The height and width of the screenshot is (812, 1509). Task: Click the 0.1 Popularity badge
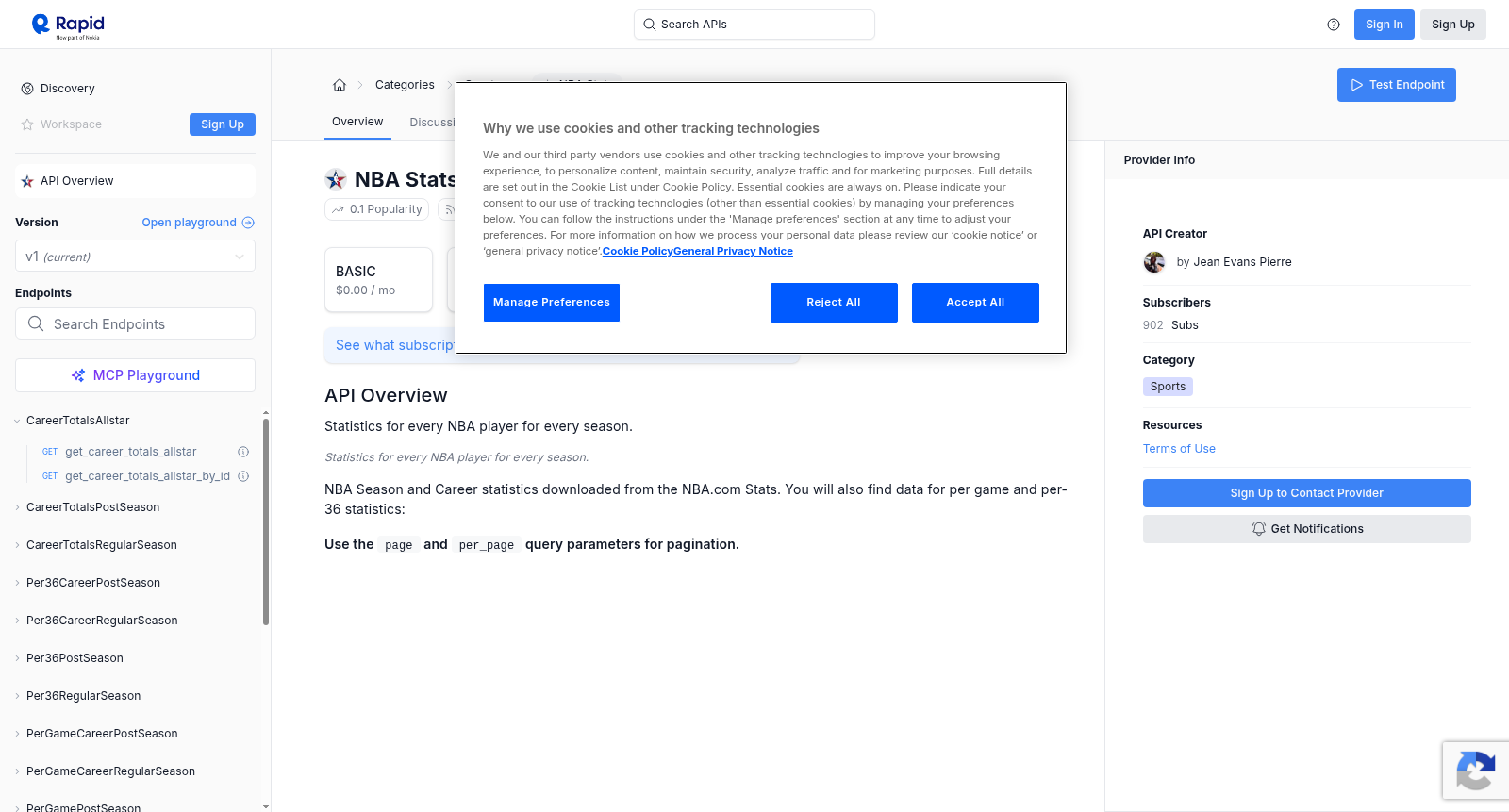coord(377,209)
